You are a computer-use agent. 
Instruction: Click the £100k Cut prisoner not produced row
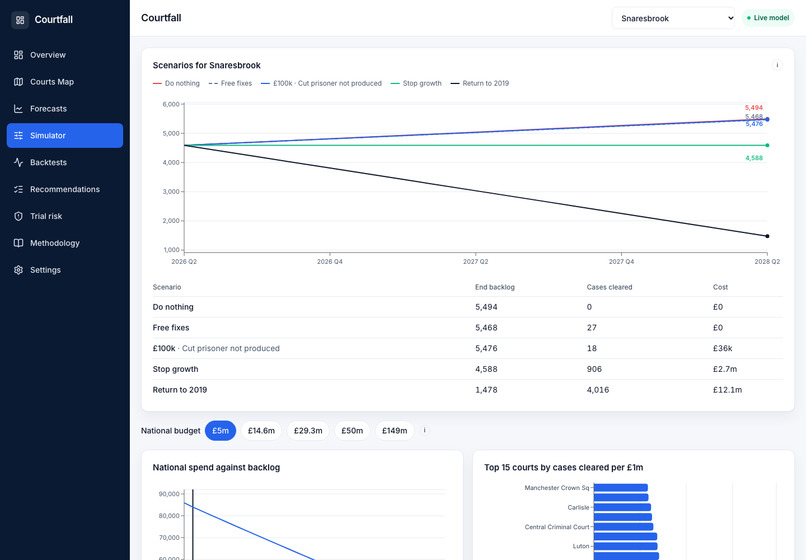(x=468, y=348)
